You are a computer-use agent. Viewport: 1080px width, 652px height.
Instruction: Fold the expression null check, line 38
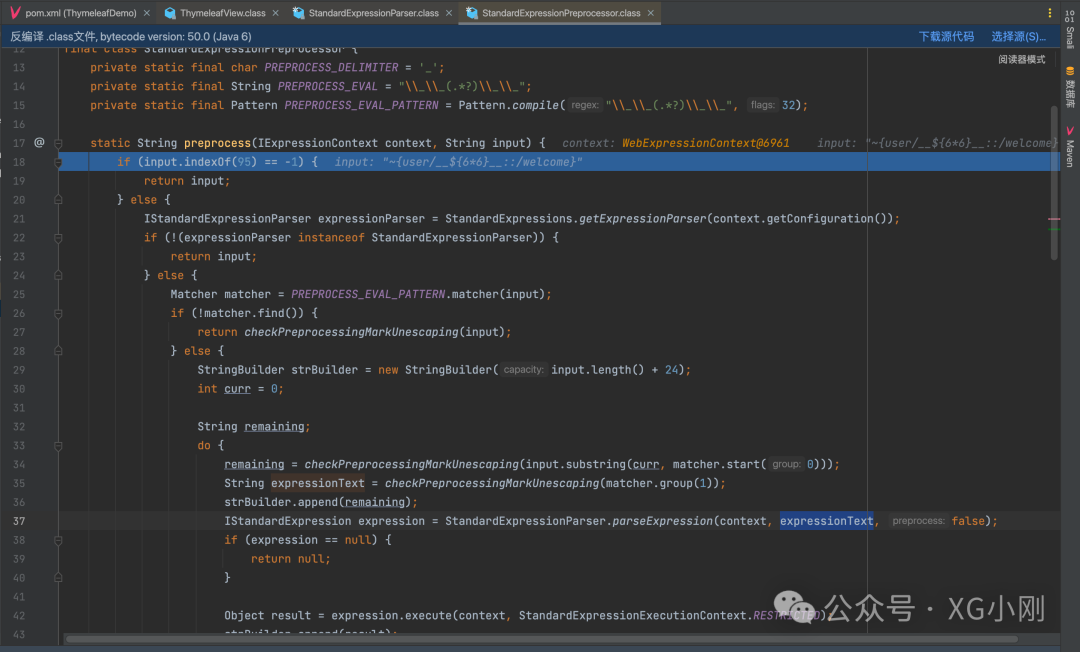[x=59, y=540]
